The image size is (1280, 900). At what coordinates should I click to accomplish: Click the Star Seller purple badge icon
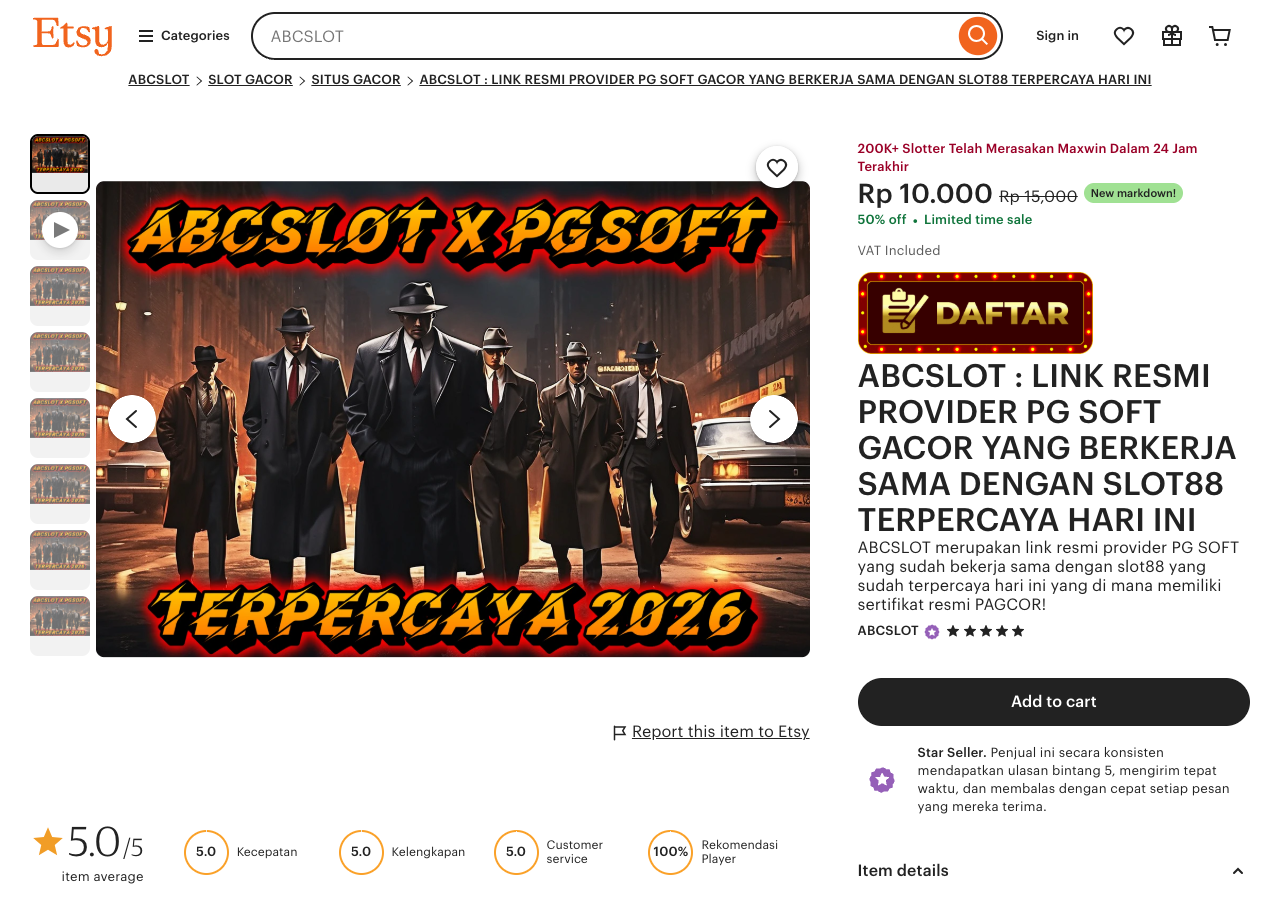[881, 780]
